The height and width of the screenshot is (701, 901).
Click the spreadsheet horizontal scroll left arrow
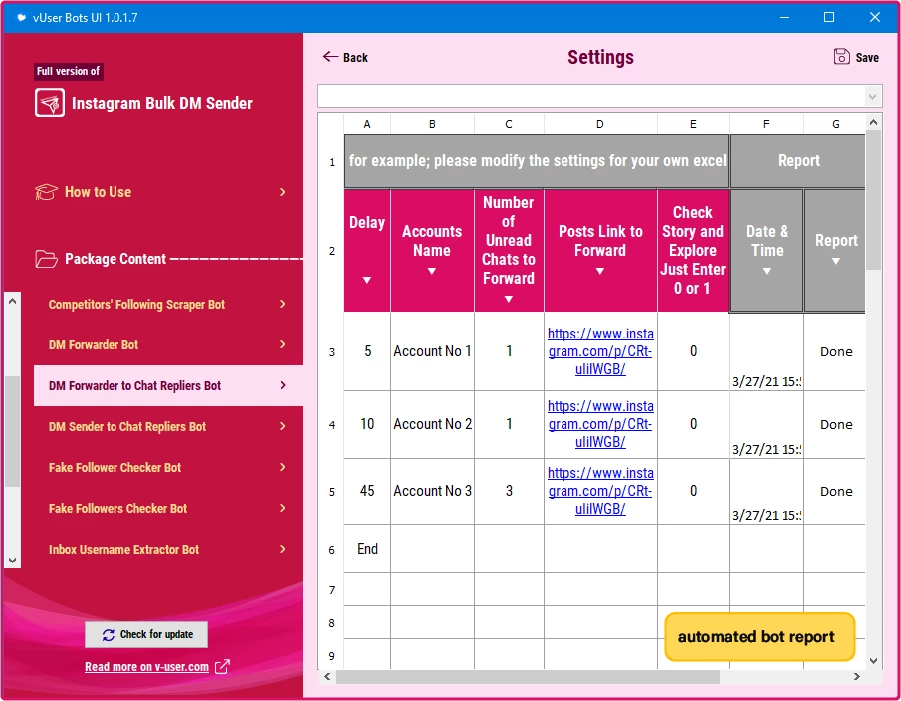[x=327, y=677]
